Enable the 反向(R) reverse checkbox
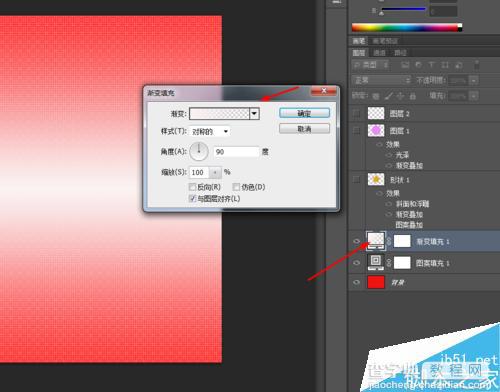 [x=192, y=187]
